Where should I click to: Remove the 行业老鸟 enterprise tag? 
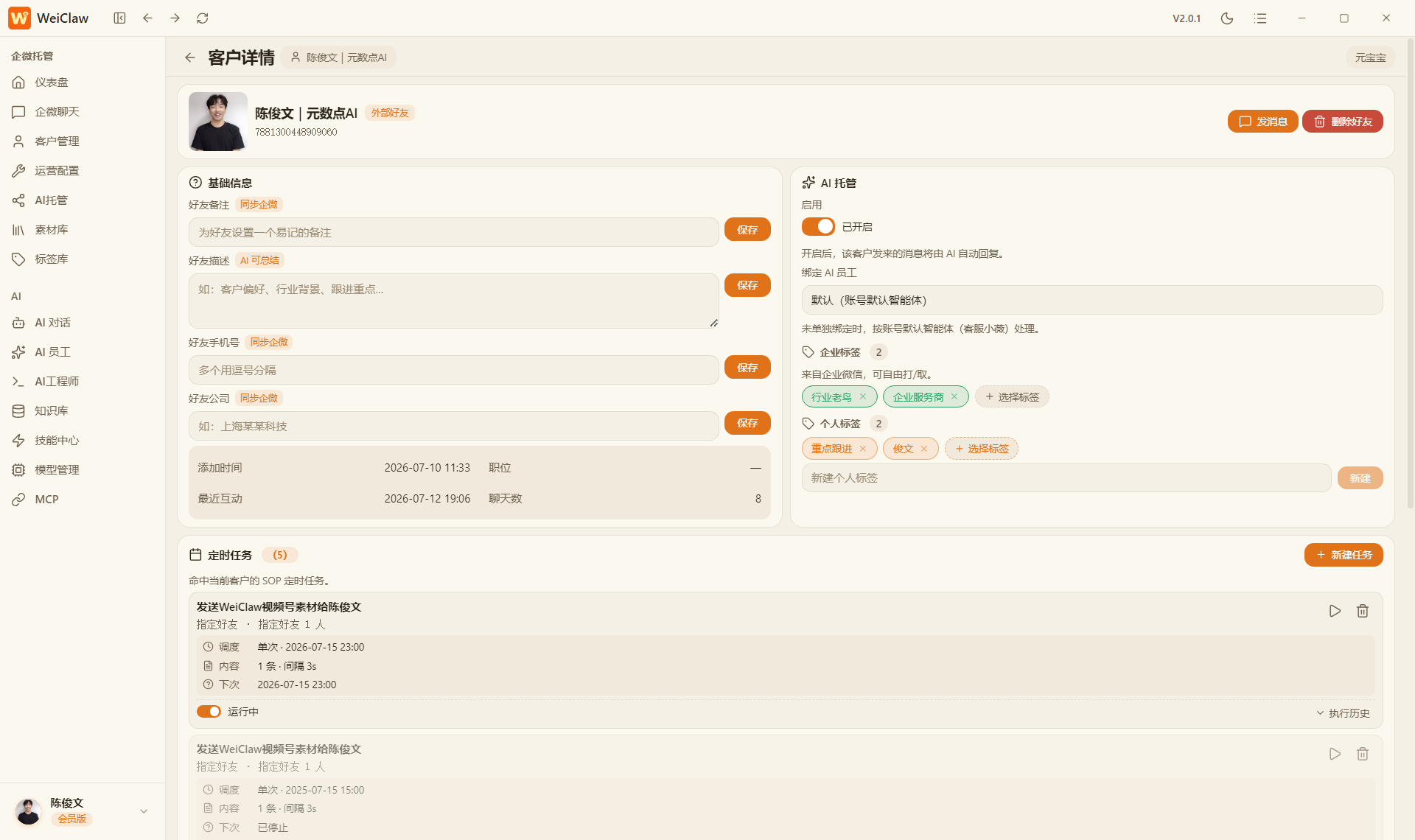point(863,396)
